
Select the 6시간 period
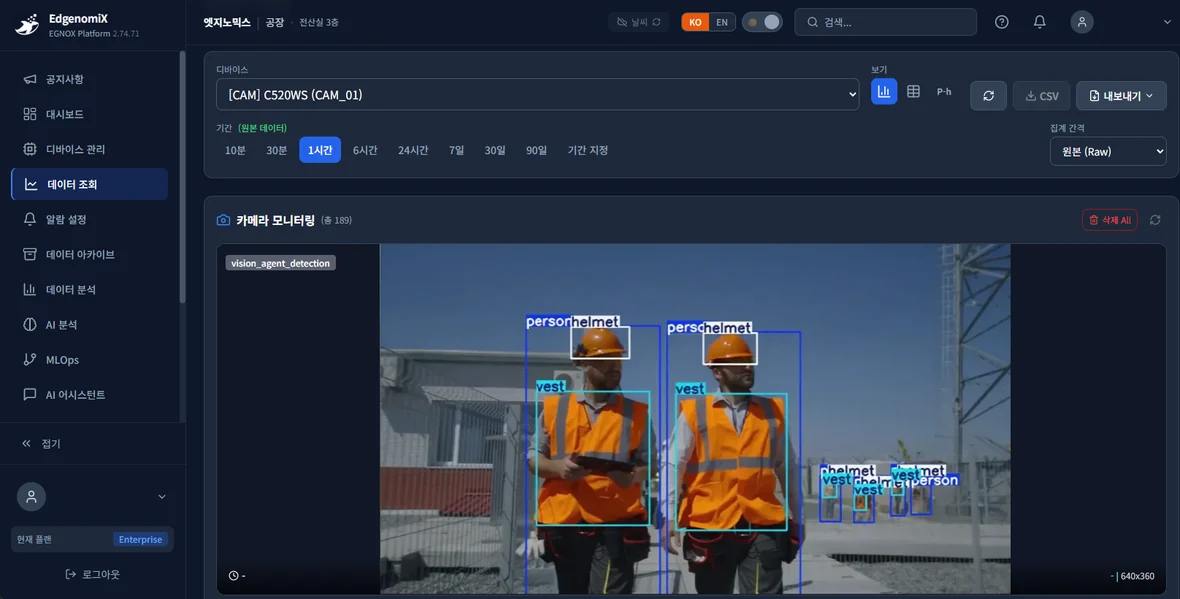(365, 151)
